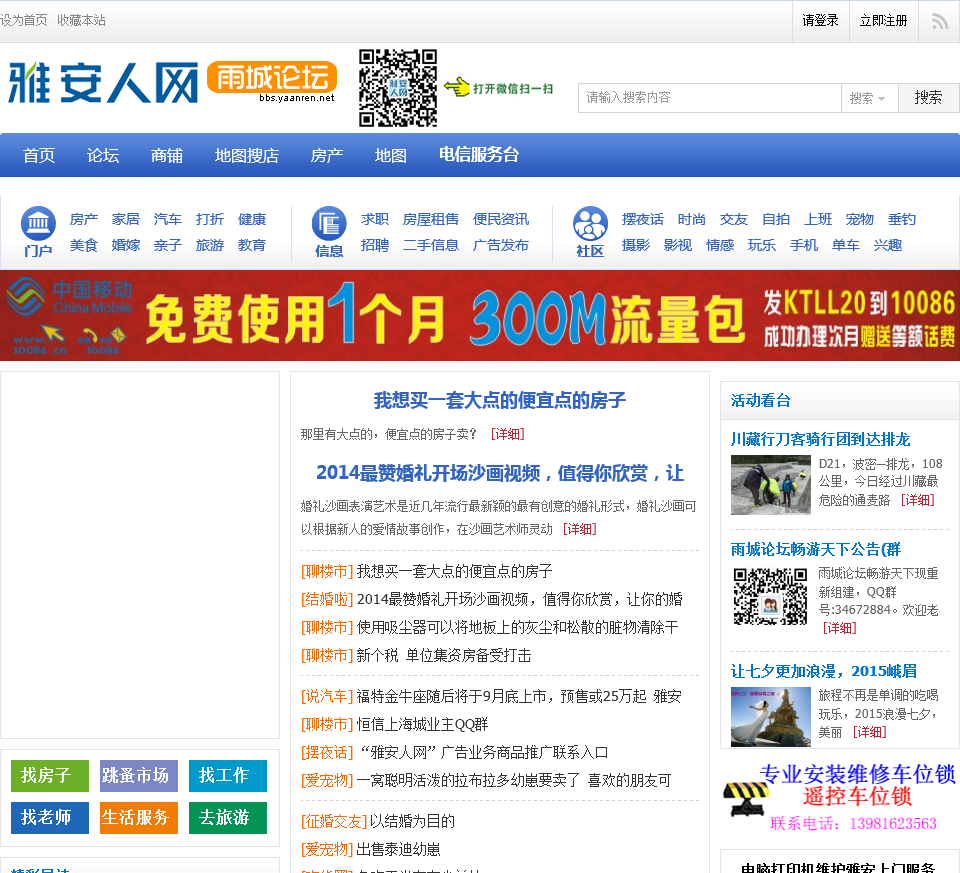Open headline 我想买一套大点的便宜点的房子
The height and width of the screenshot is (873, 960).
[x=500, y=400]
